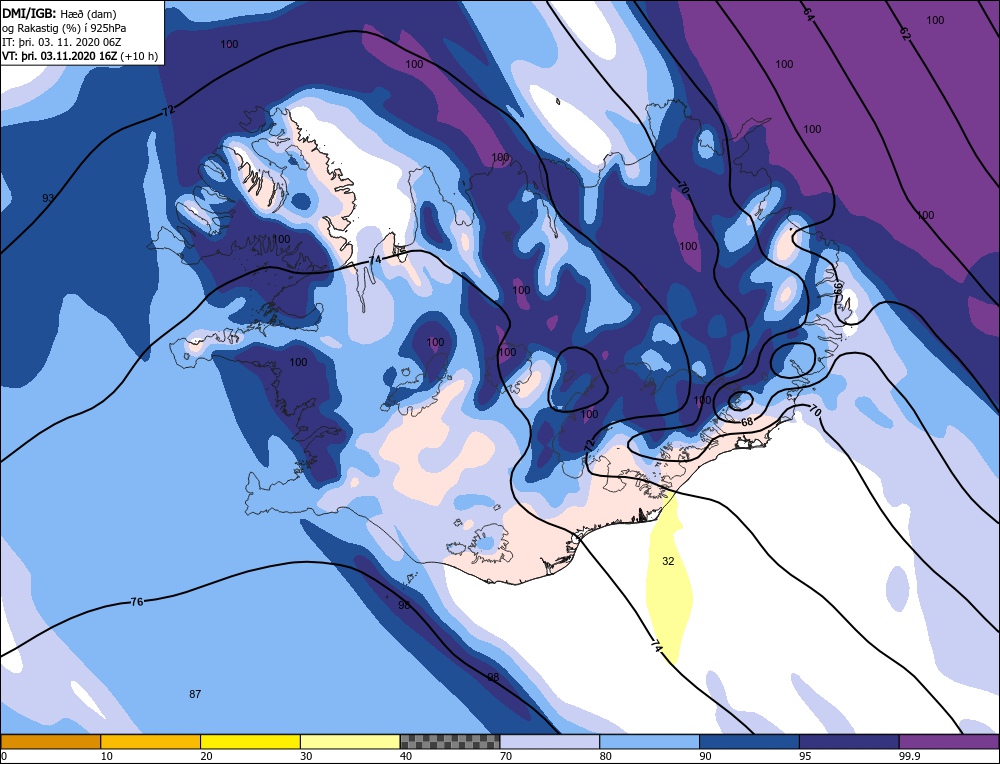Choose the 90–95 medium blue legend swatch

tap(749, 742)
